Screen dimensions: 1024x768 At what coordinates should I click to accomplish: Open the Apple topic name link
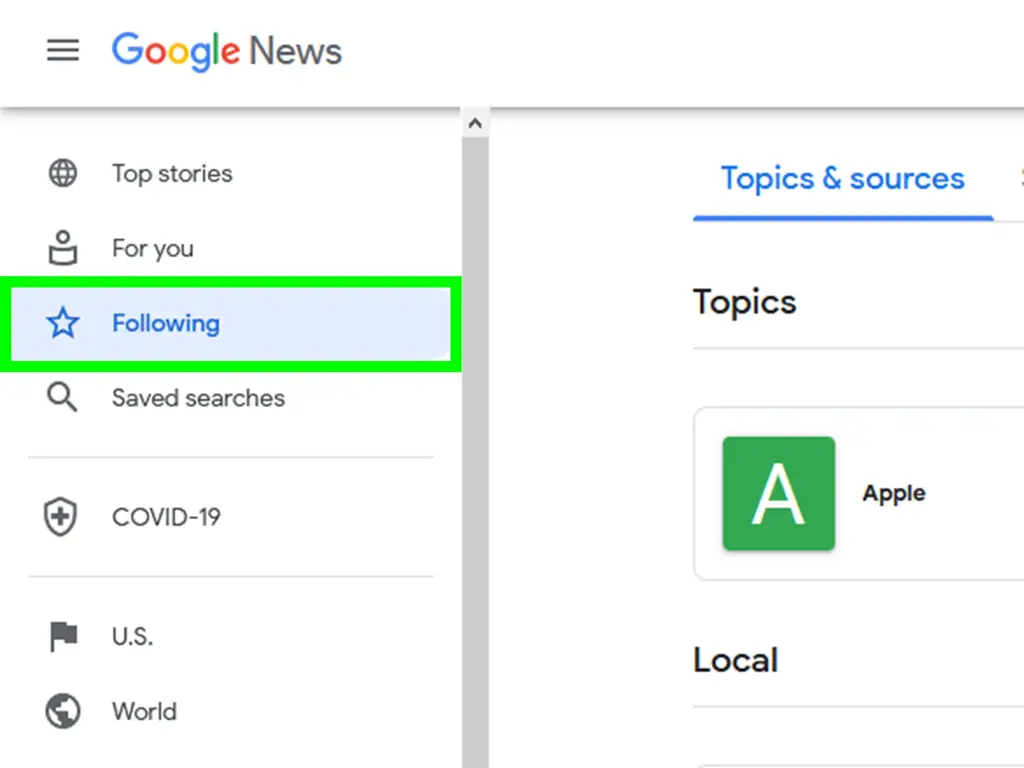[x=894, y=493]
